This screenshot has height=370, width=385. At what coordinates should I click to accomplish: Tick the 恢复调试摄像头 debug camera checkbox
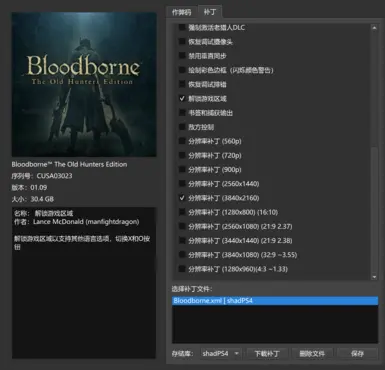tap(182, 42)
